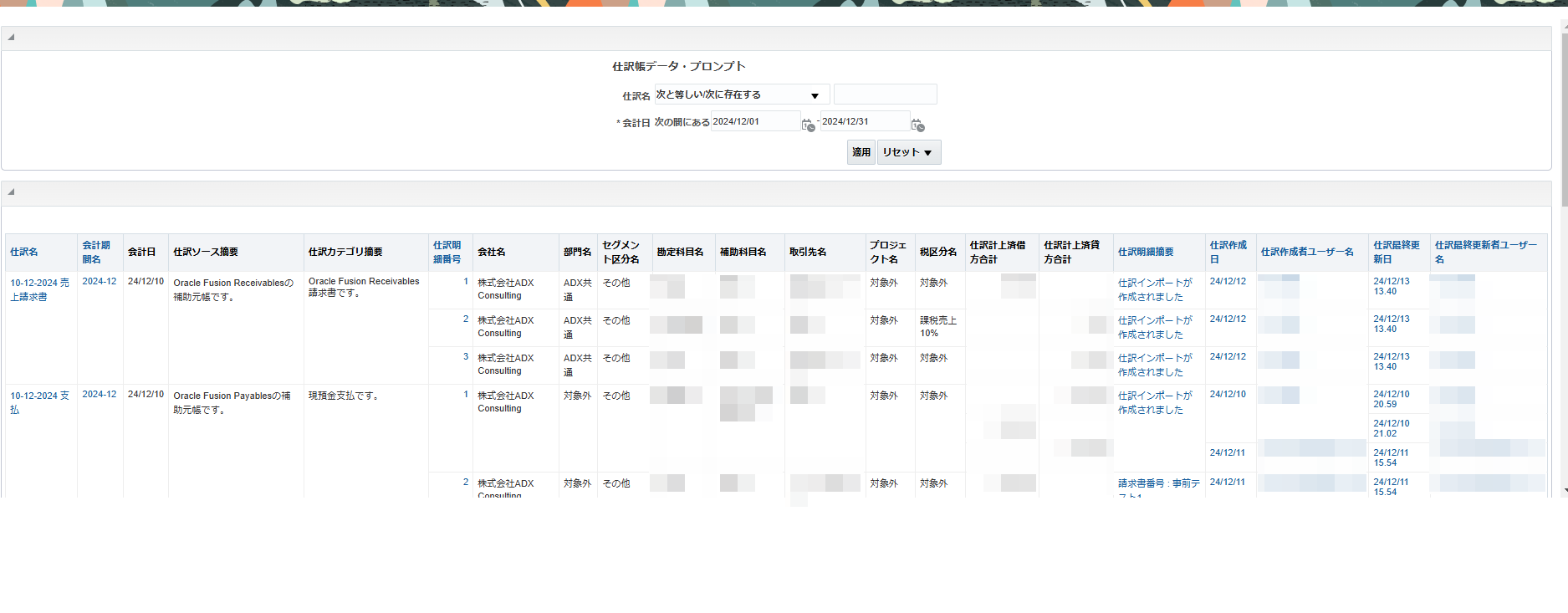
Task: Open the calendar picker for 会計日 start date
Action: [x=808, y=125]
